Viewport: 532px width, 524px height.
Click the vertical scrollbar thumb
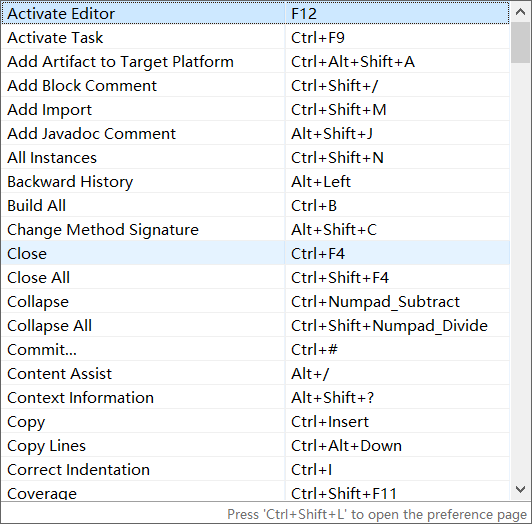pos(520,42)
